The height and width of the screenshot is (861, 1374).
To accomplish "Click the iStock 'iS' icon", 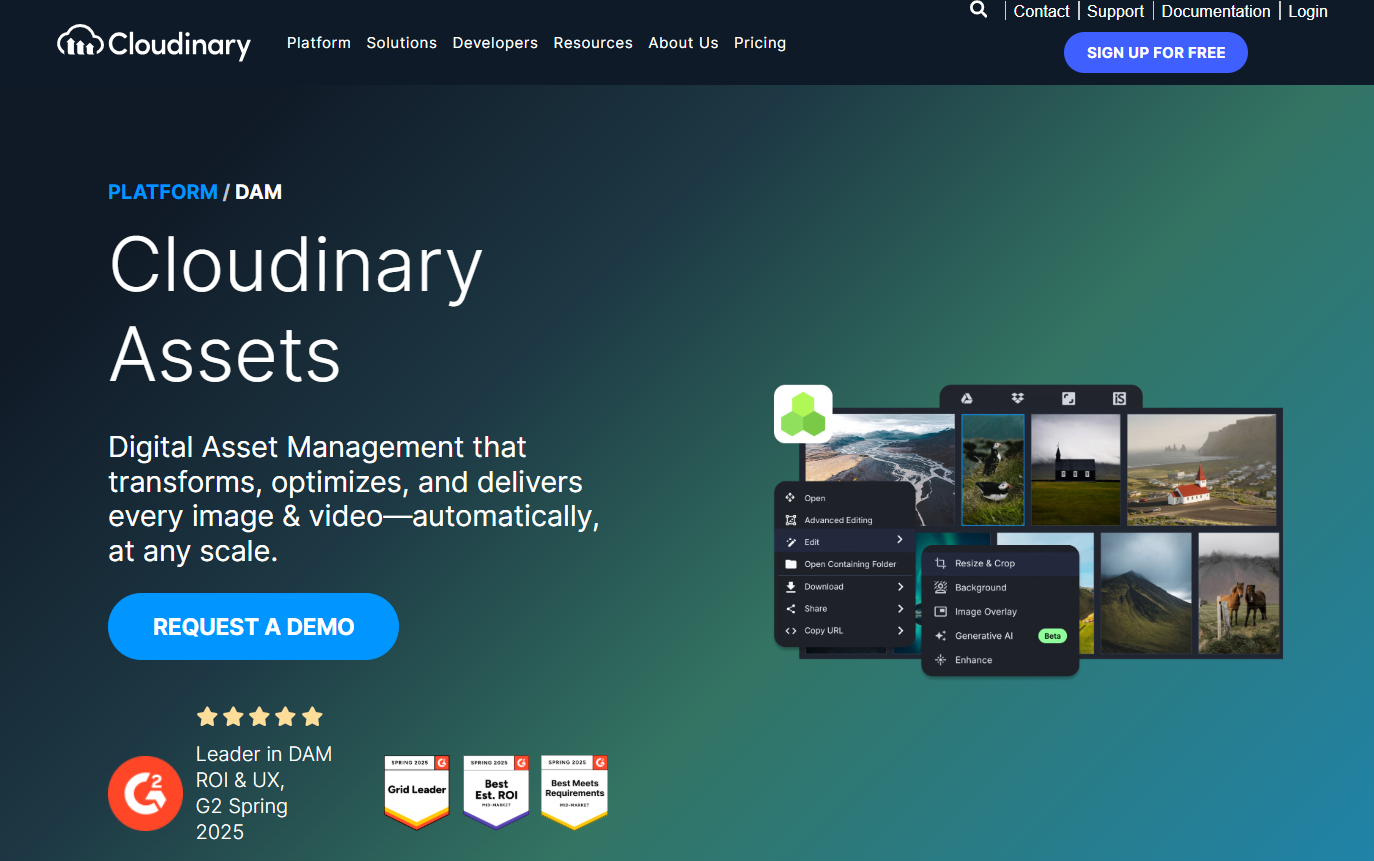I will click(x=1119, y=398).
